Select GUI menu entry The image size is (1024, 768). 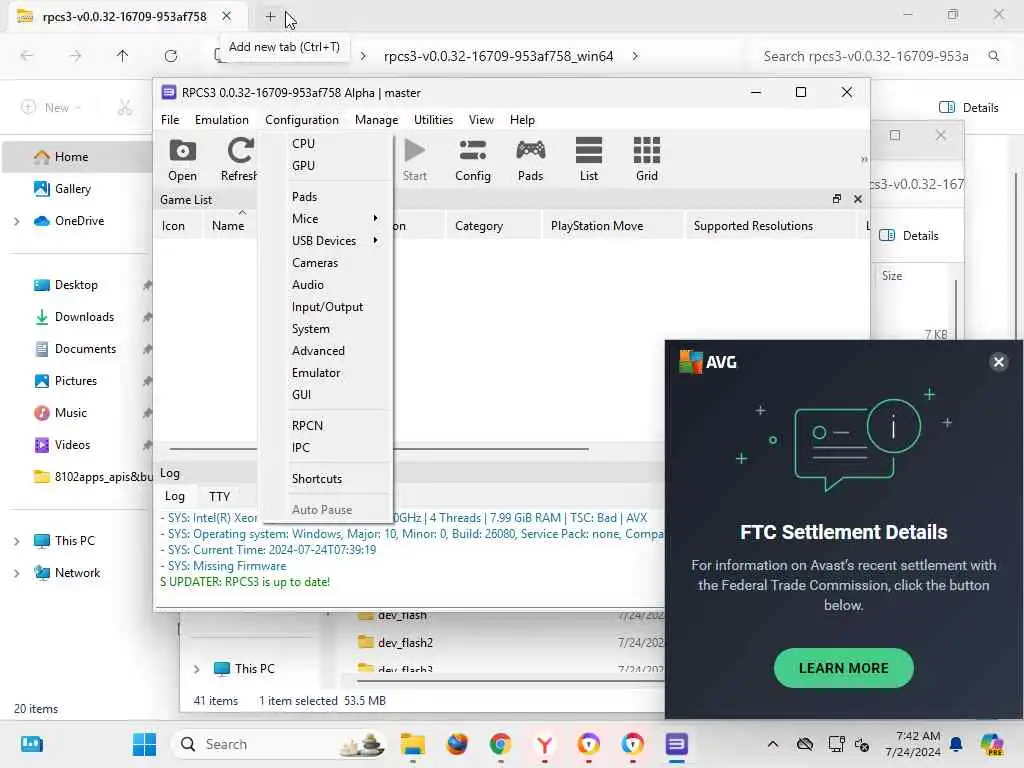coord(328,395)
